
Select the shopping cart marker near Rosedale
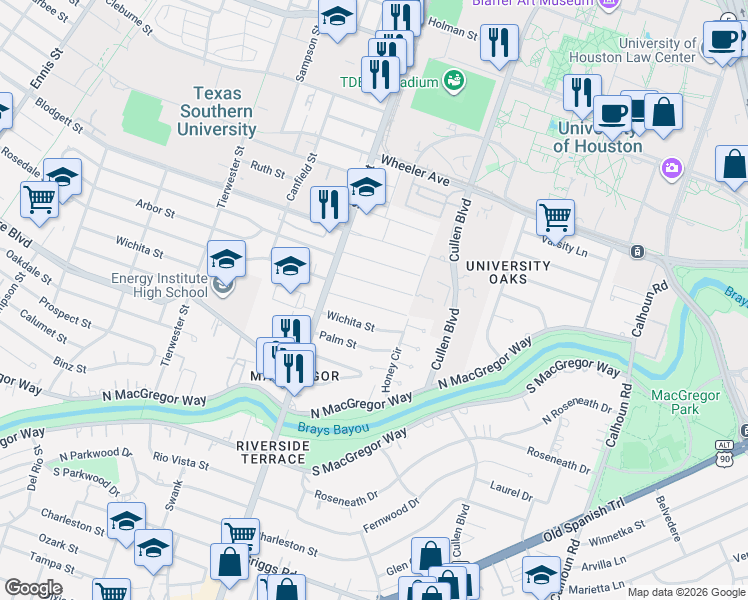[40, 201]
